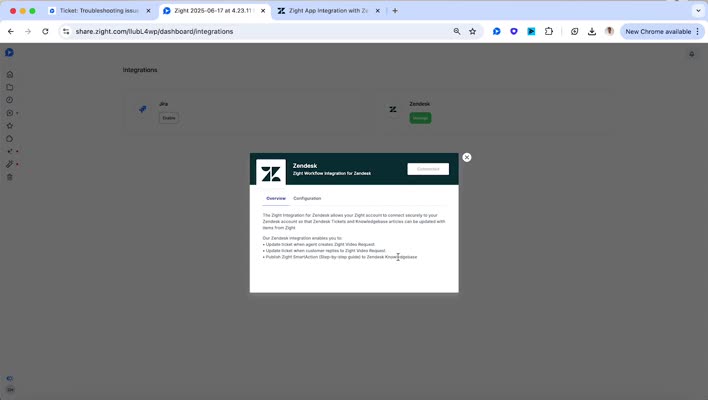Open the Zight logo in sidebar
The image size is (708, 400).
tap(9, 52)
